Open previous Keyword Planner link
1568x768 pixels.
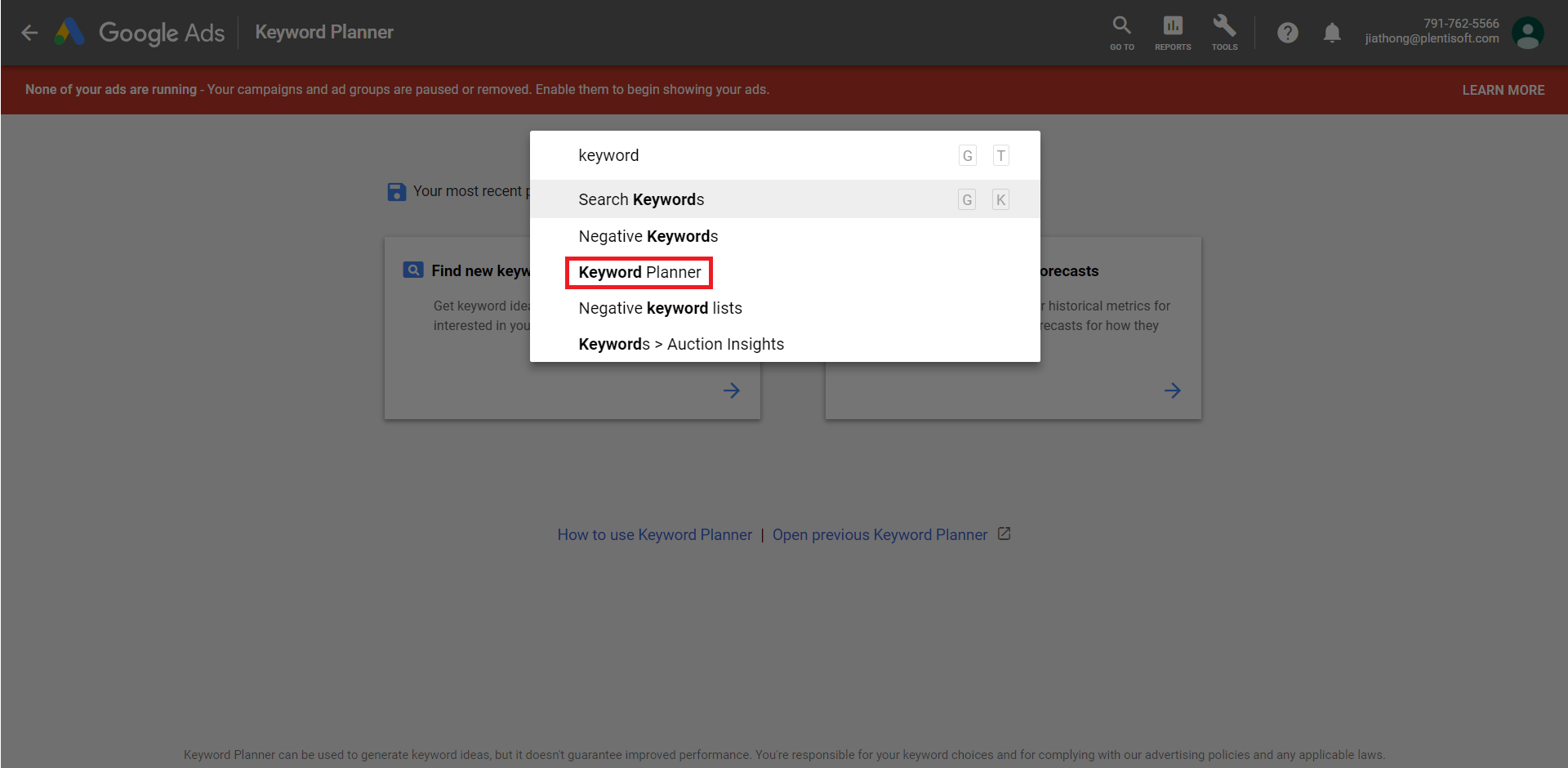[880, 534]
